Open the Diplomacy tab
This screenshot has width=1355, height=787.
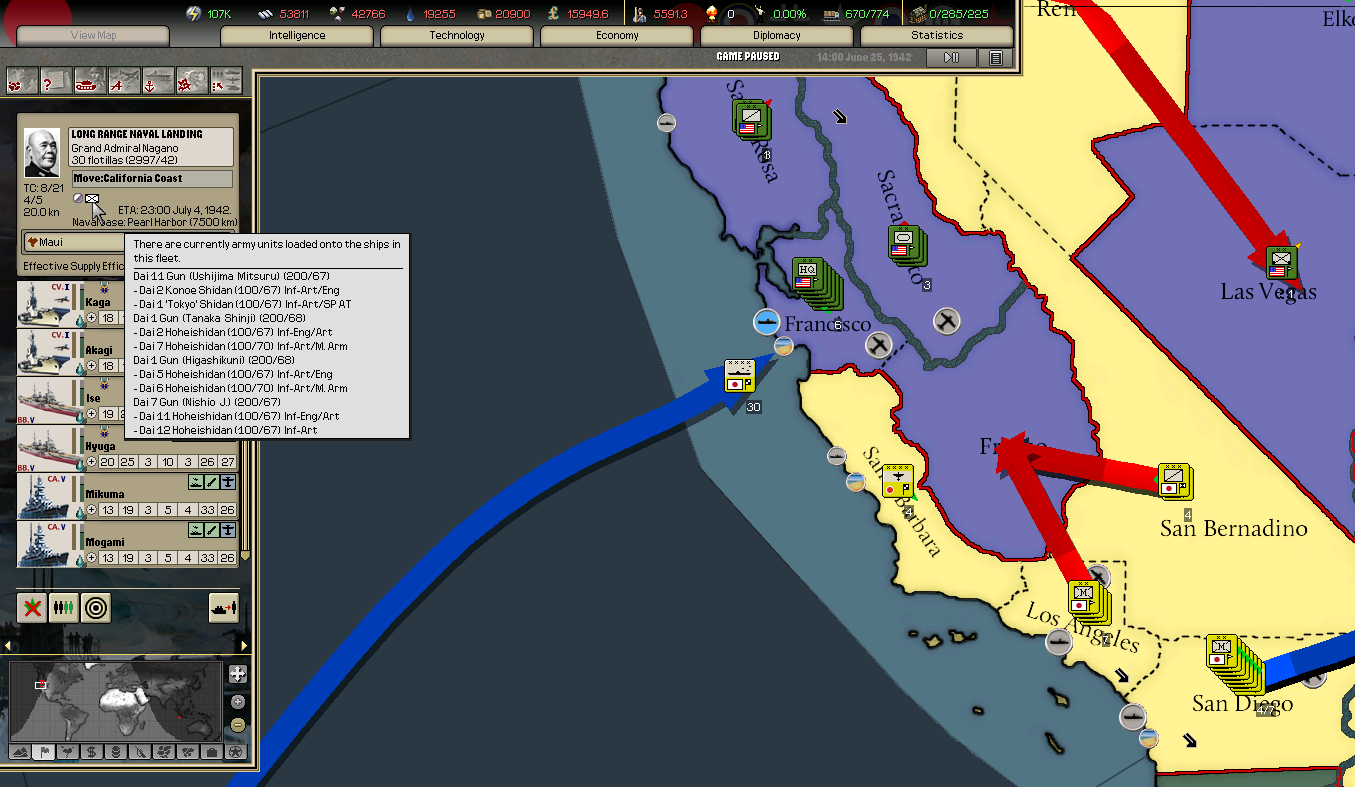coord(776,36)
